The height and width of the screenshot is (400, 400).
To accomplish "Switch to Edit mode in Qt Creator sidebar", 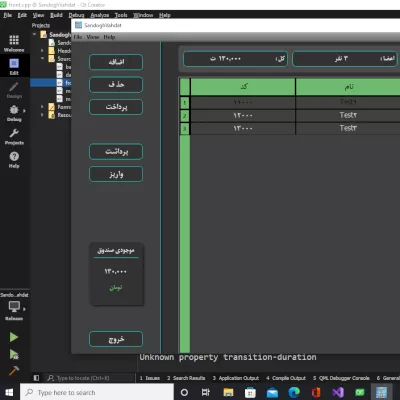I will point(14,66).
